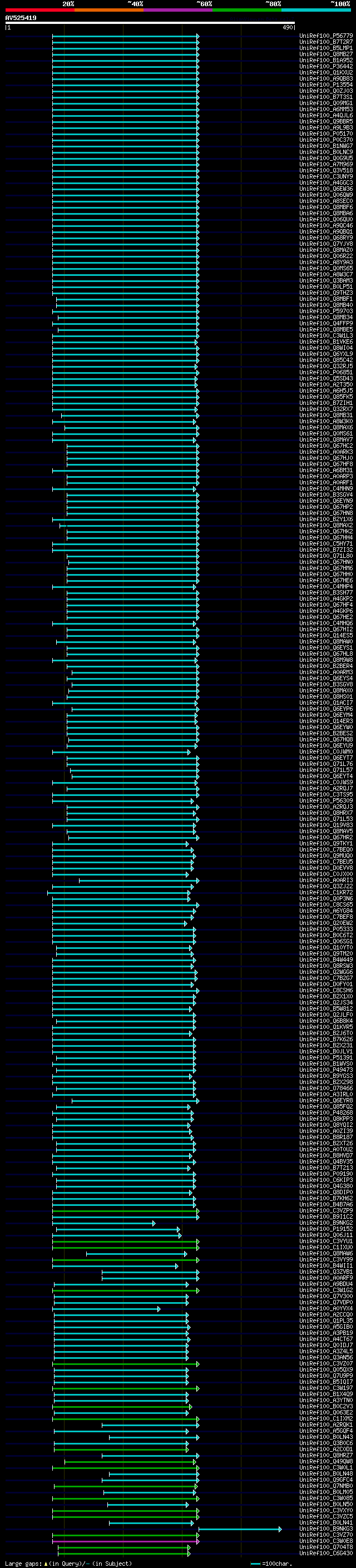The width and height of the screenshot is (356, 1568).
Task: Open hit UniRef100_B4WII1
Action: click(x=326, y=1265)
